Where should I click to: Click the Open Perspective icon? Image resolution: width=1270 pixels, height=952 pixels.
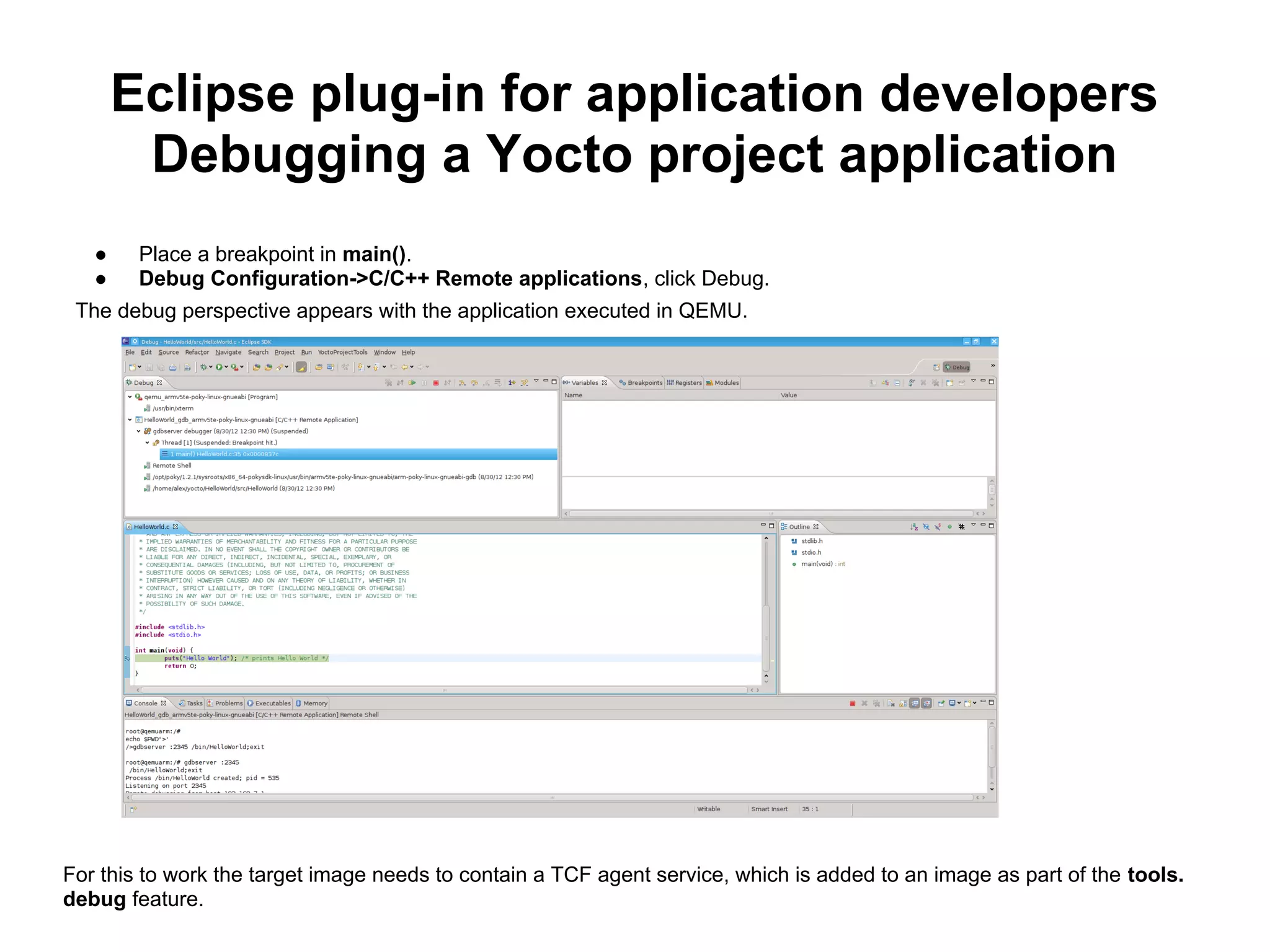click(936, 367)
